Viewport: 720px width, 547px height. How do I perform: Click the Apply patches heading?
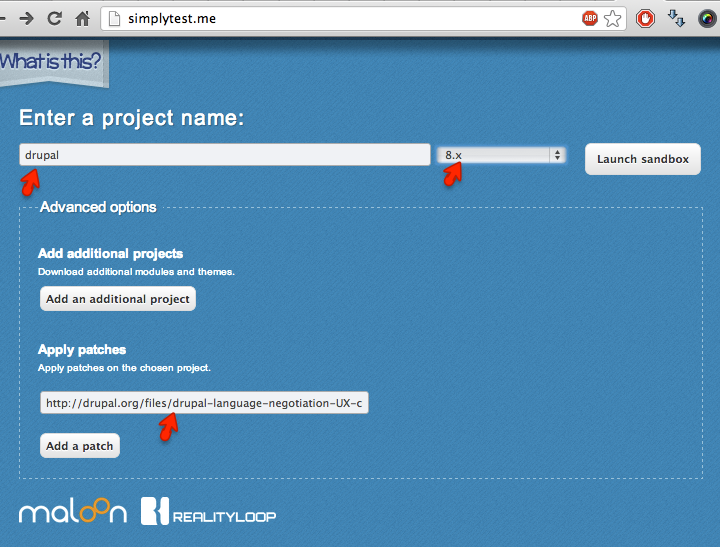[x=82, y=350]
